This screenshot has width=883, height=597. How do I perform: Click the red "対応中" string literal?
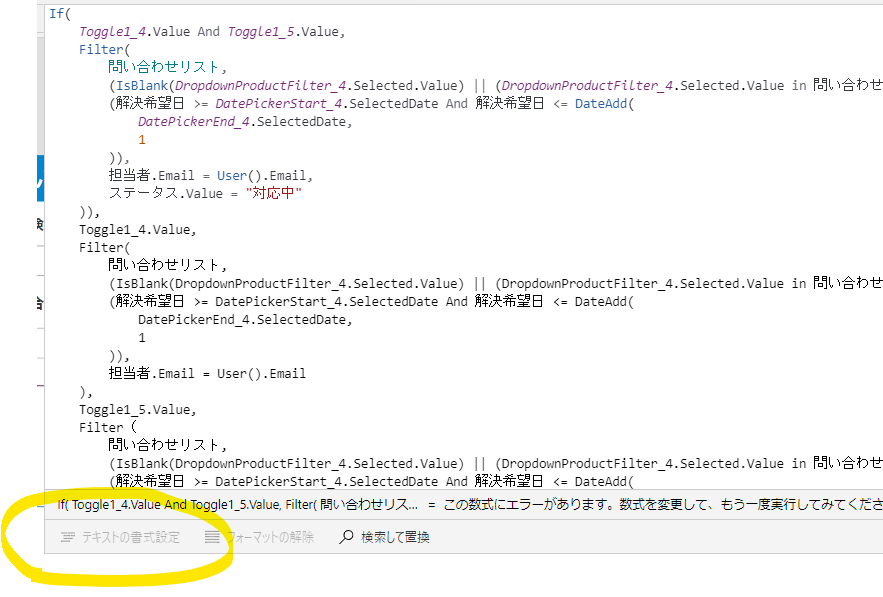pyautogui.click(x=274, y=193)
